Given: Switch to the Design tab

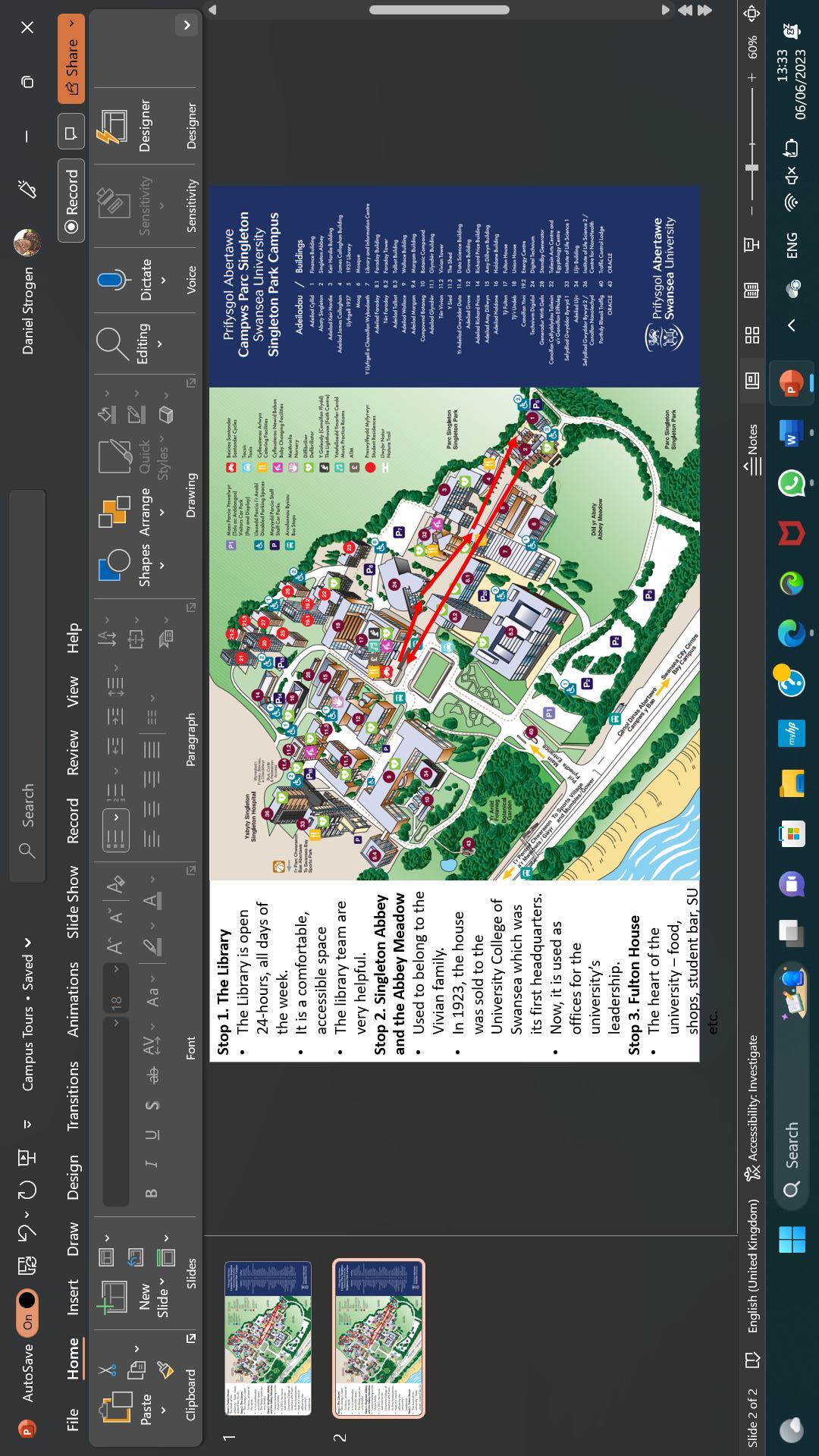Looking at the screenshot, I should click(72, 1177).
